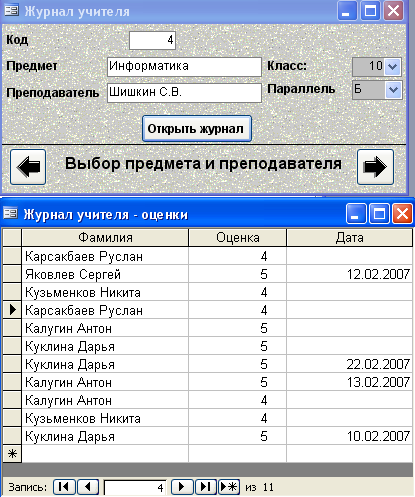The height and width of the screenshot is (497, 415).
Task: Click the cell Яковлев Сергей
Action: (x=105, y=274)
